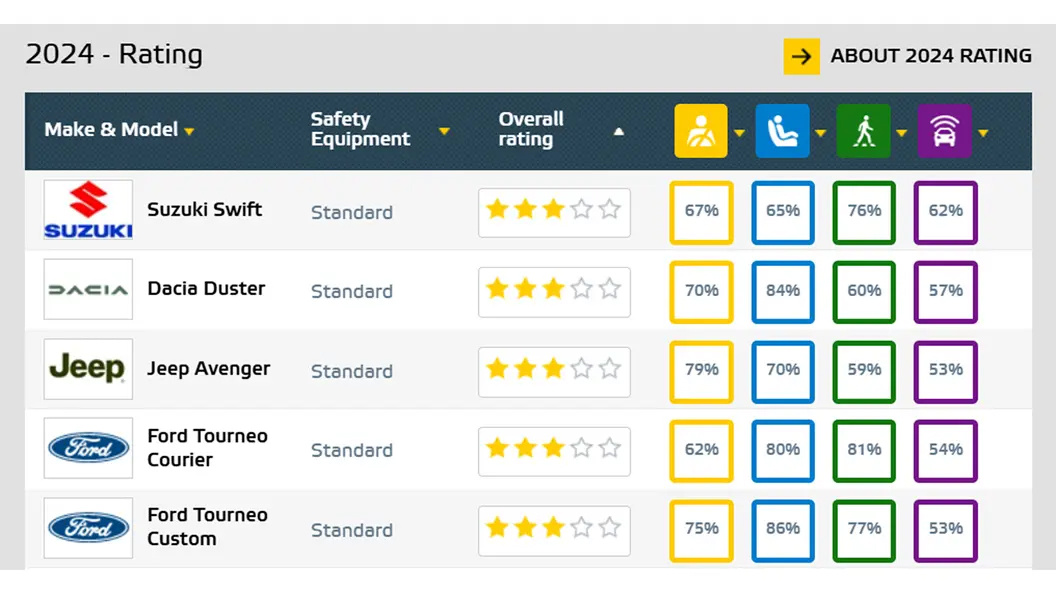Click the yellow arrow icon beside About 2024 Rating

(801, 57)
